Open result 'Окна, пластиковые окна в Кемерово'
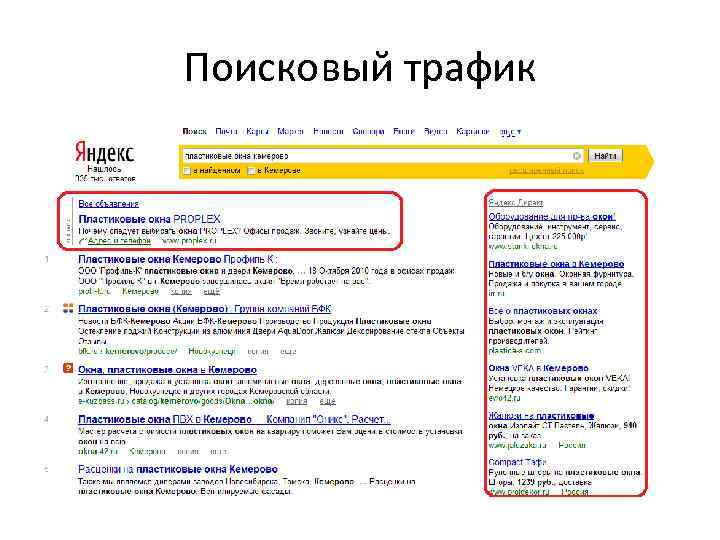720x540 pixels. [167, 370]
